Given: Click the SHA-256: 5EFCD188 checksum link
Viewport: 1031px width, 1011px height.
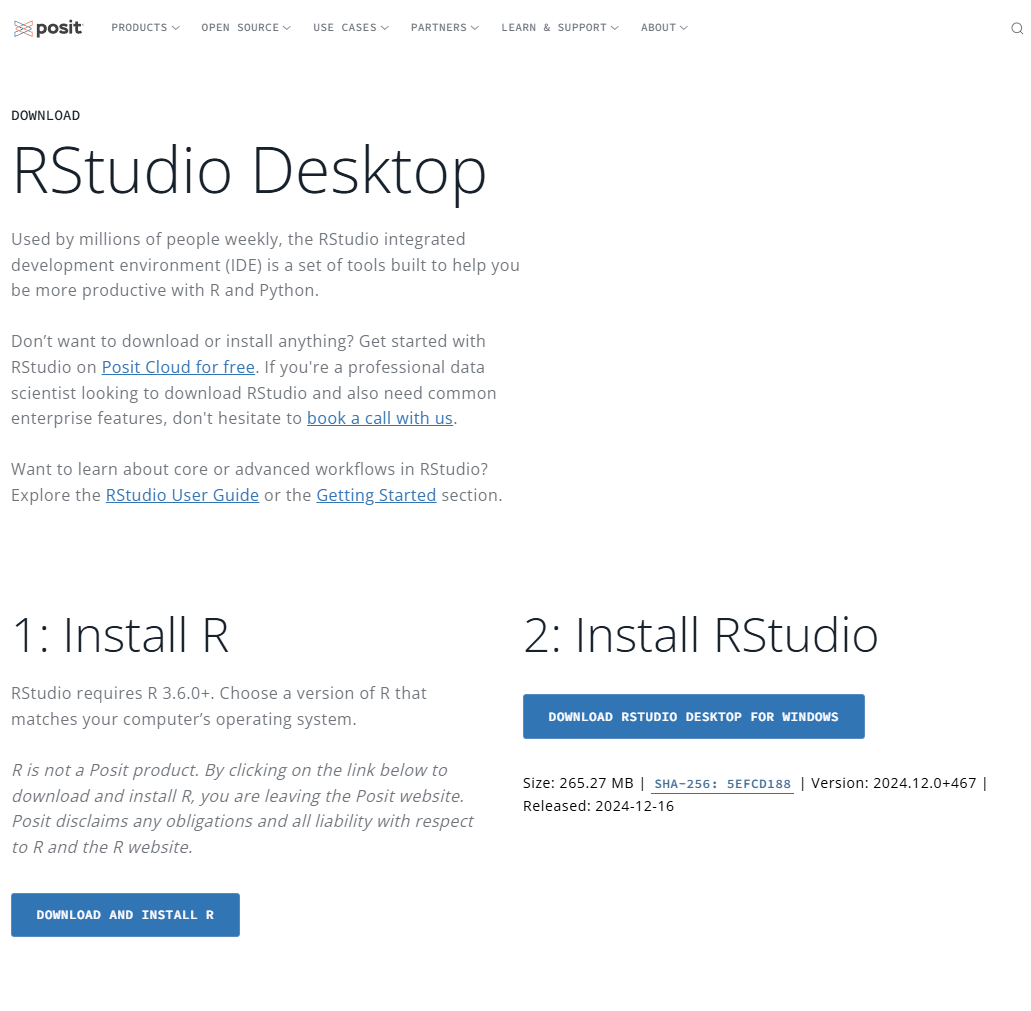Looking at the screenshot, I should 722,784.
